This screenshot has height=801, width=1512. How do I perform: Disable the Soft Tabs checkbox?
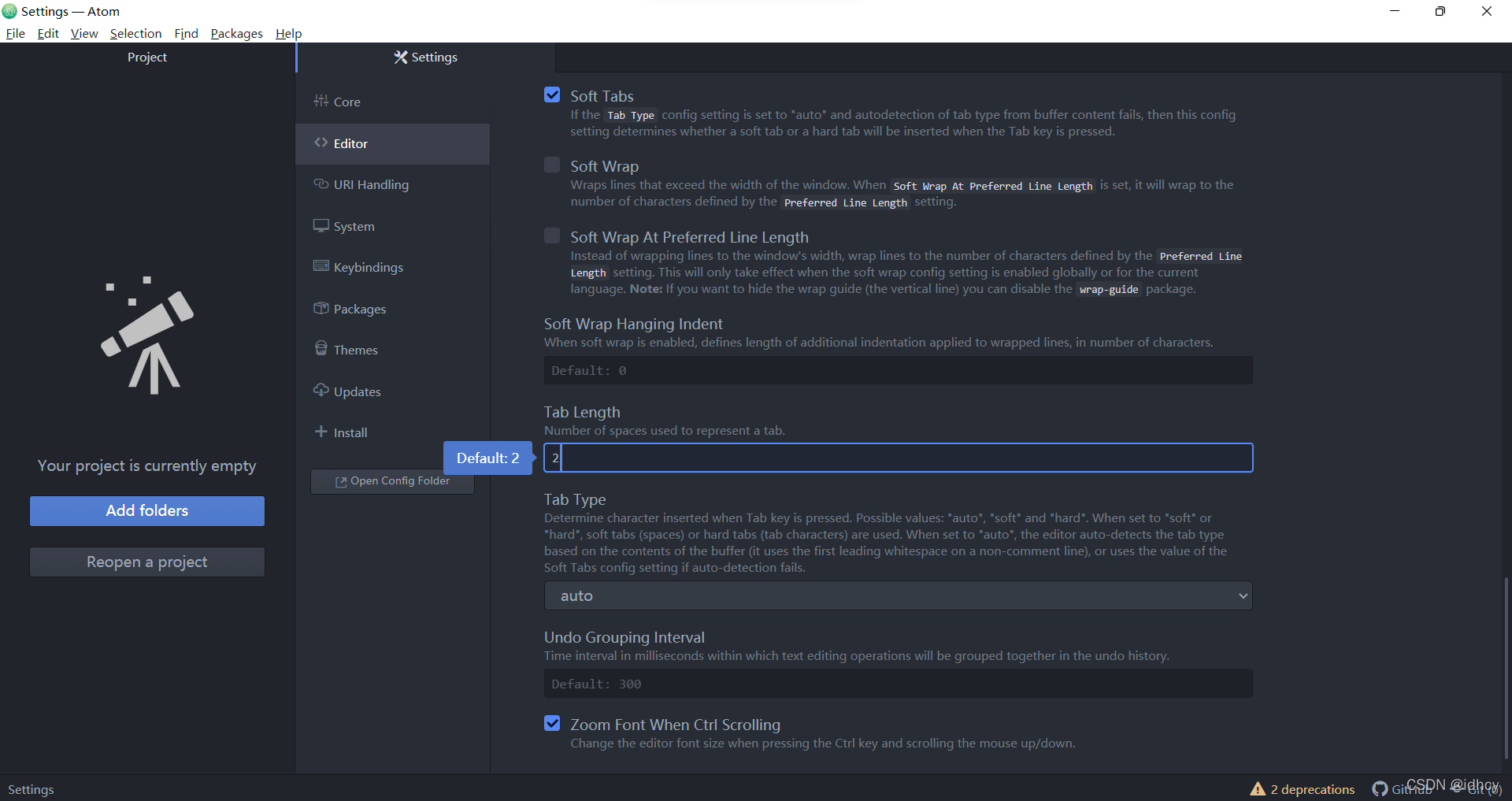[552, 95]
